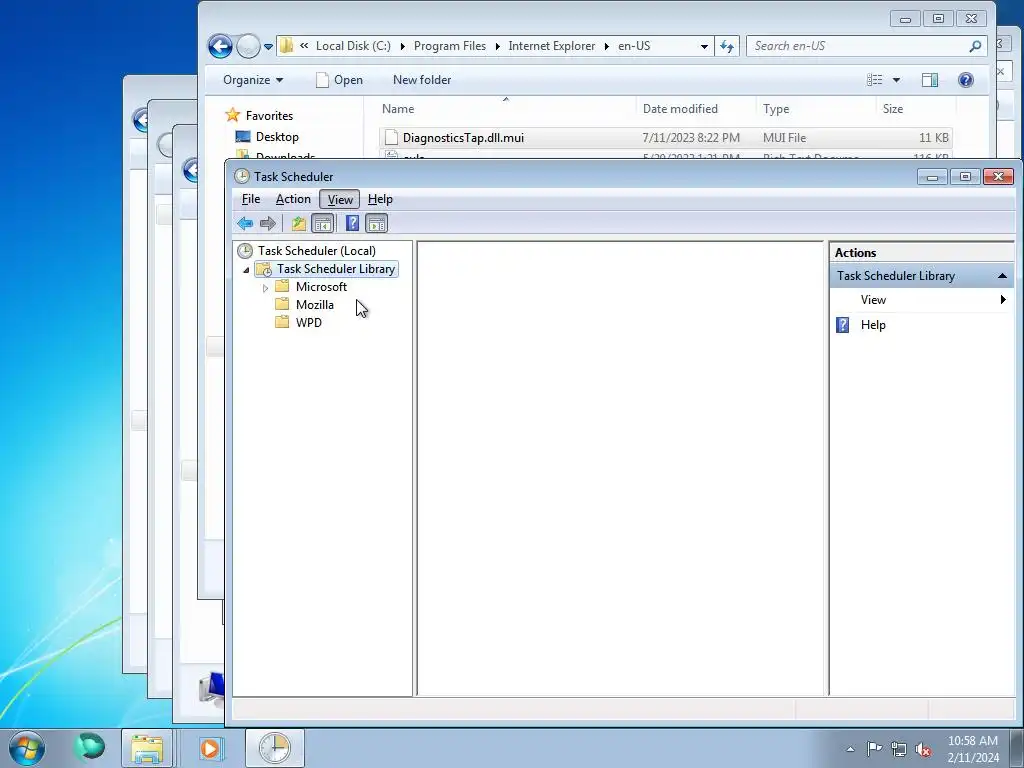Open the Help menu in Task Scheduler
The image size is (1024, 768).
(x=380, y=199)
